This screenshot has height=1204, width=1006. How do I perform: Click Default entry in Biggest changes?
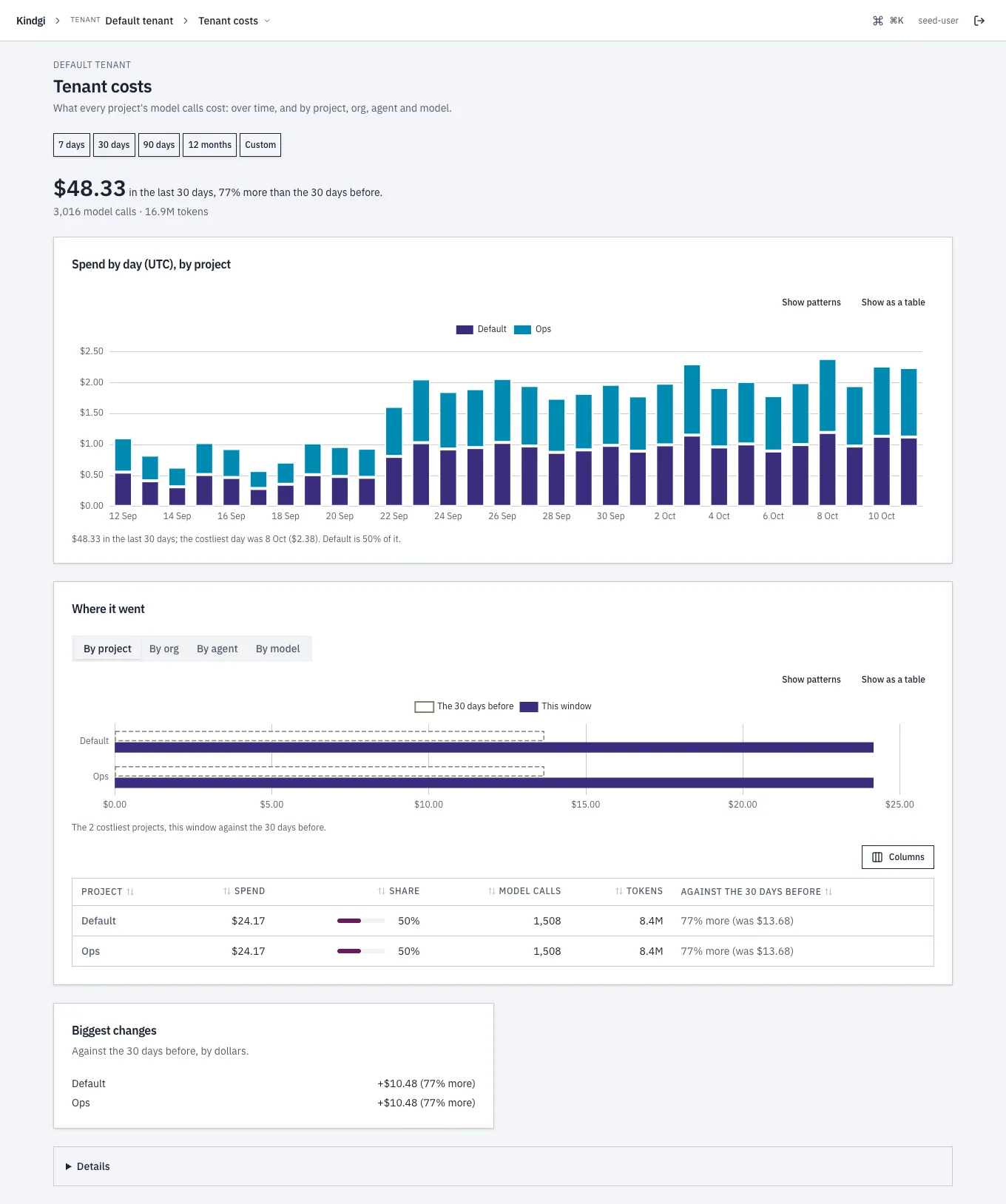[x=89, y=1083]
